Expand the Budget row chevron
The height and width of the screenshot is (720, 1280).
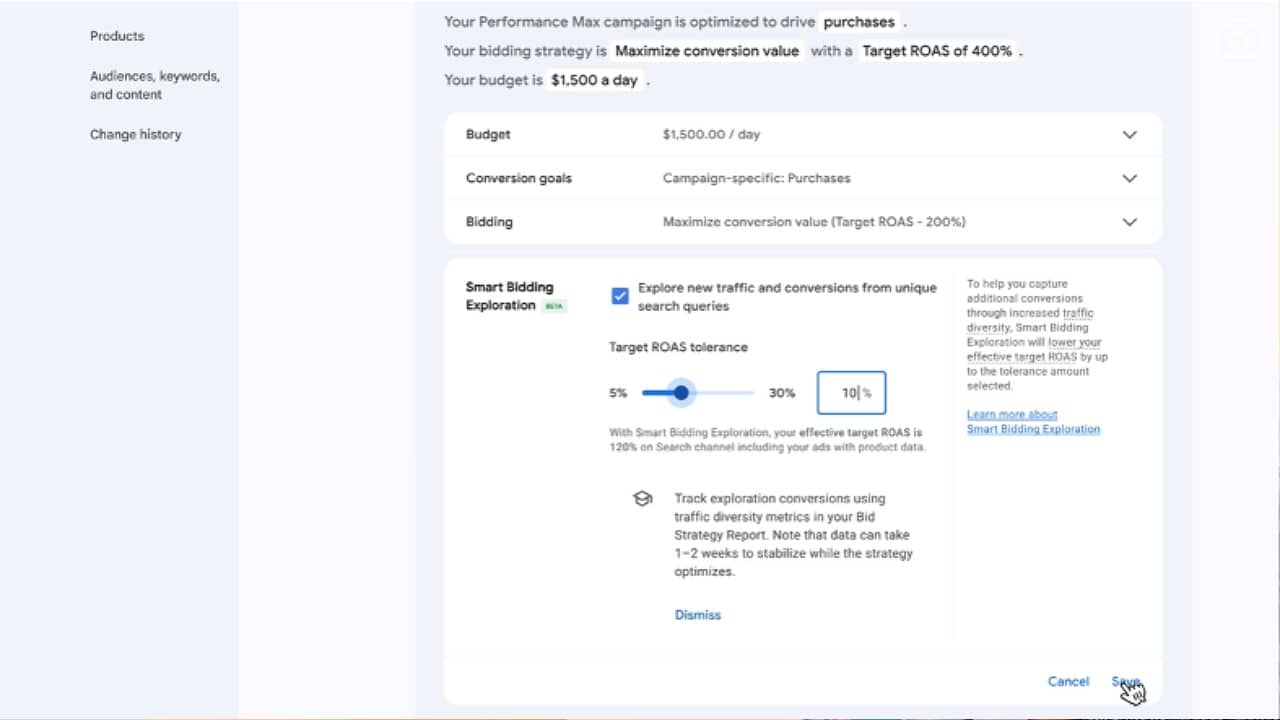(1129, 134)
